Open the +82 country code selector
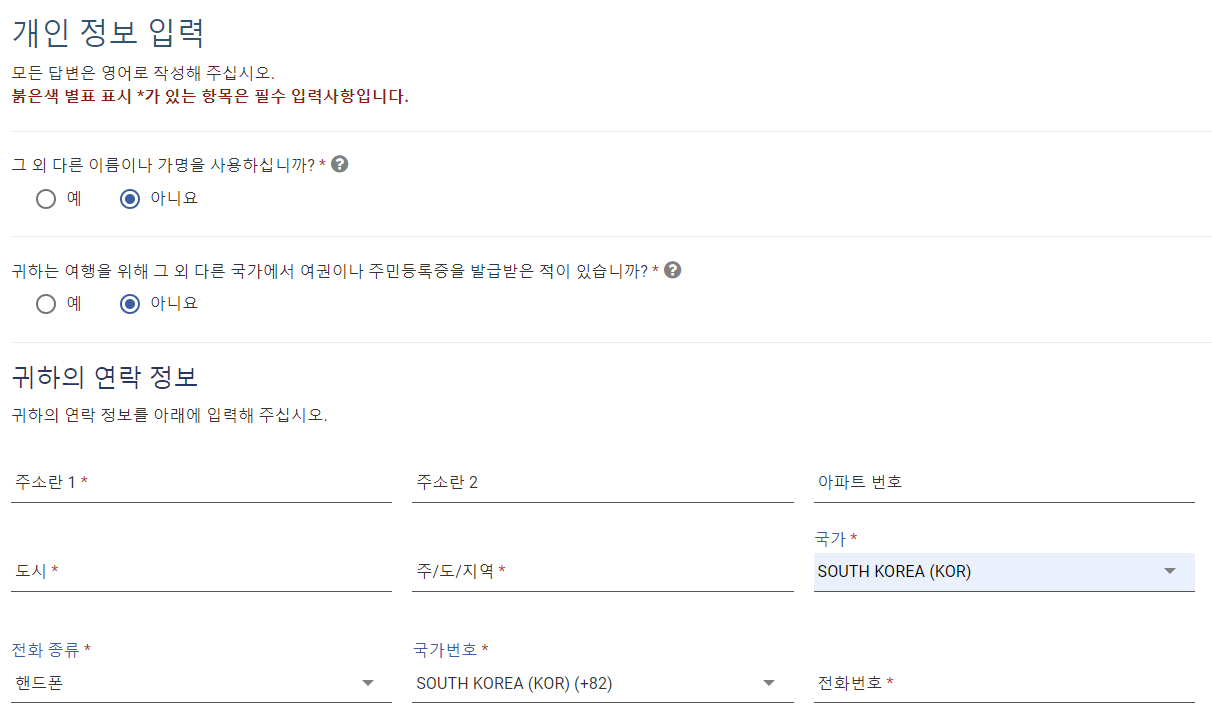The height and width of the screenshot is (722, 1212). click(600, 682)
